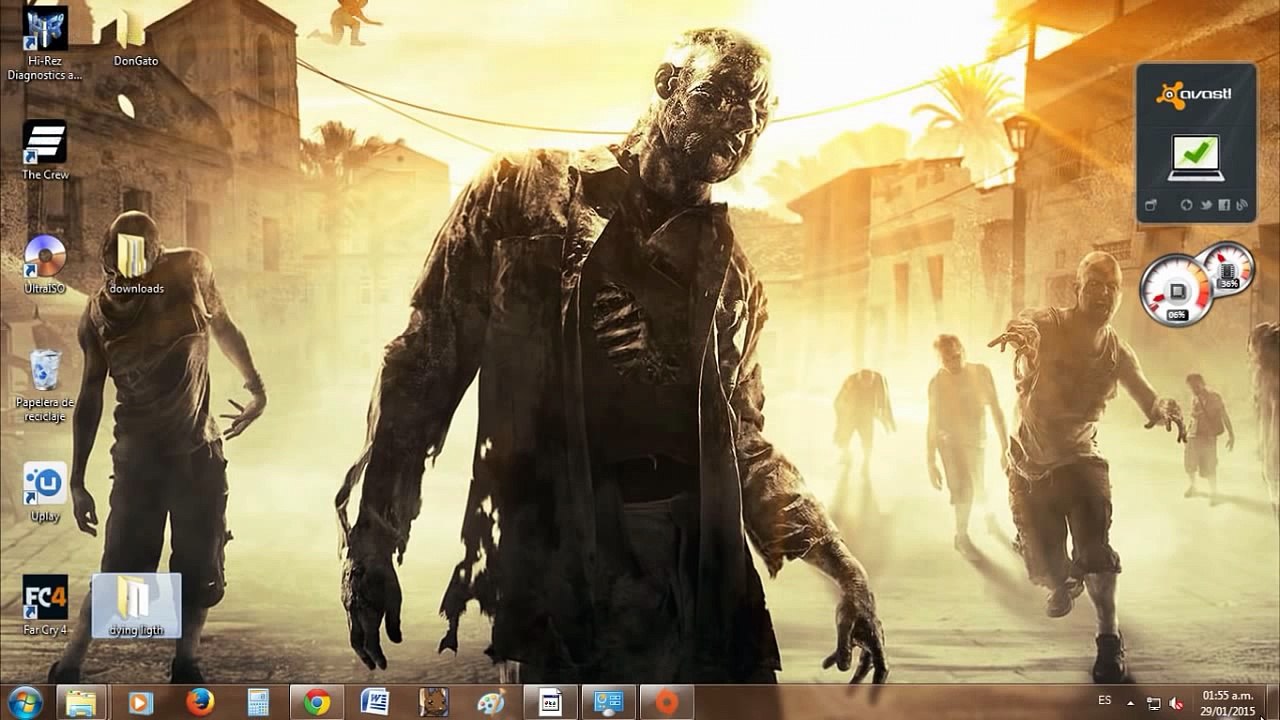Switch to the orange Origin taskbar icon
1280x720 pixels.
[667, 703]
